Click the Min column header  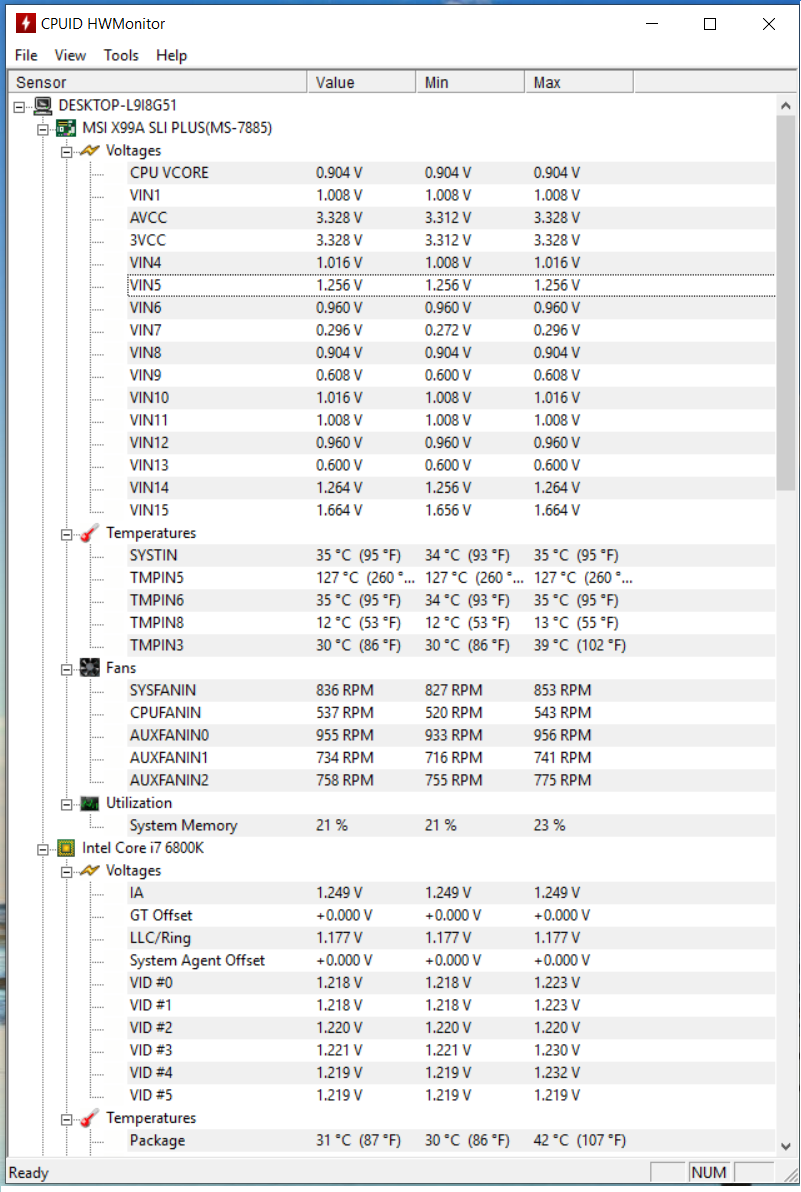point(470,82)
